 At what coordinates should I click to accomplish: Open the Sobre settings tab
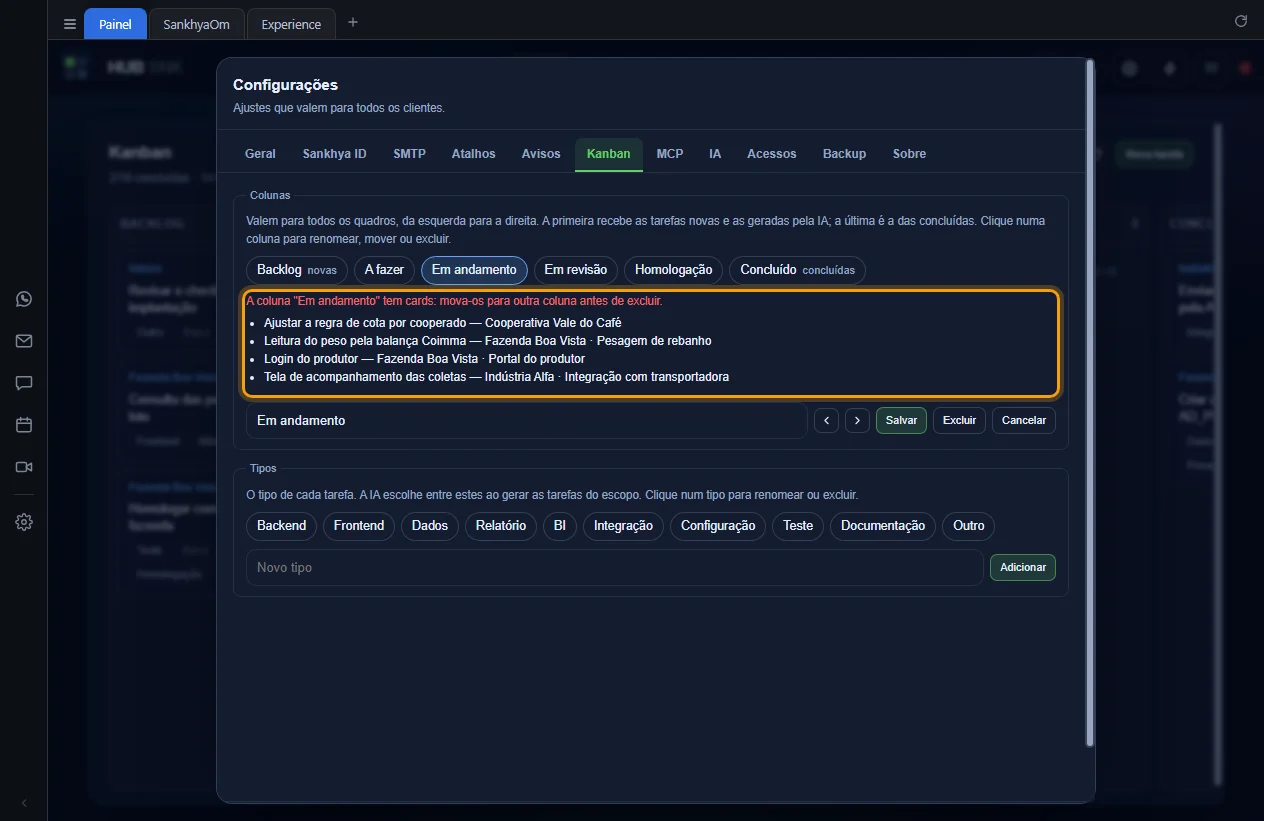(910, 154)
